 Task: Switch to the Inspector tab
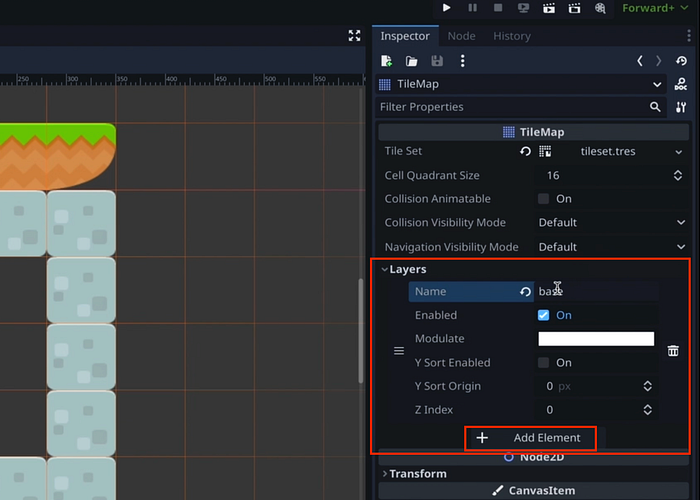coord(405,36)
